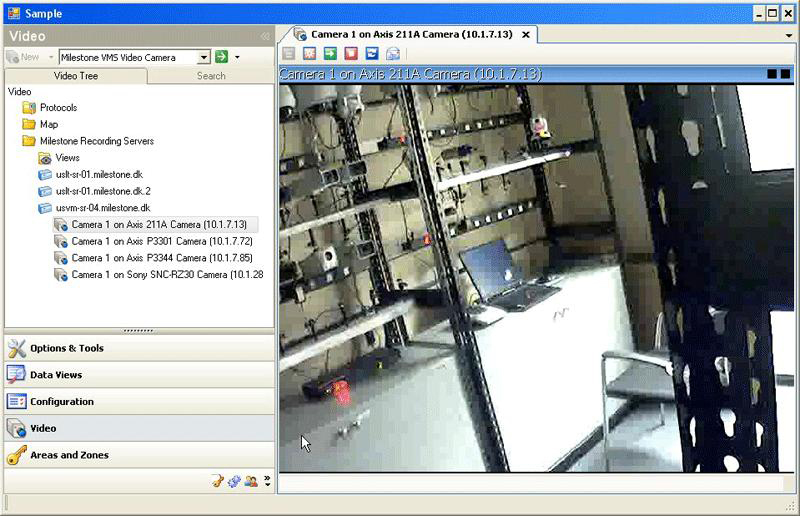Open the Milestone VMS Video Camera dropdown
Screen dimensions: 800x516
(x=204, y=58)
